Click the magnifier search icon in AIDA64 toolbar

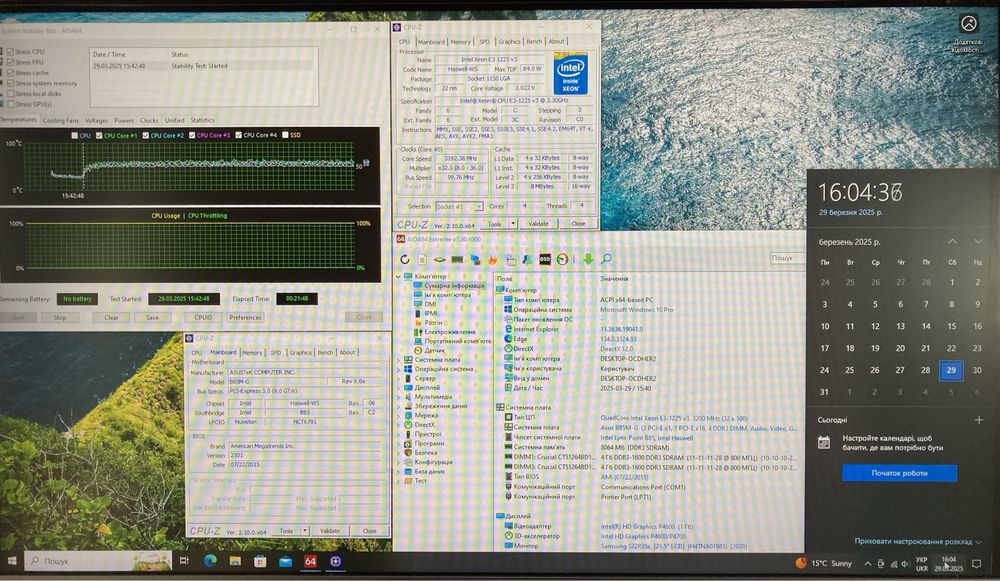point(606,258)
